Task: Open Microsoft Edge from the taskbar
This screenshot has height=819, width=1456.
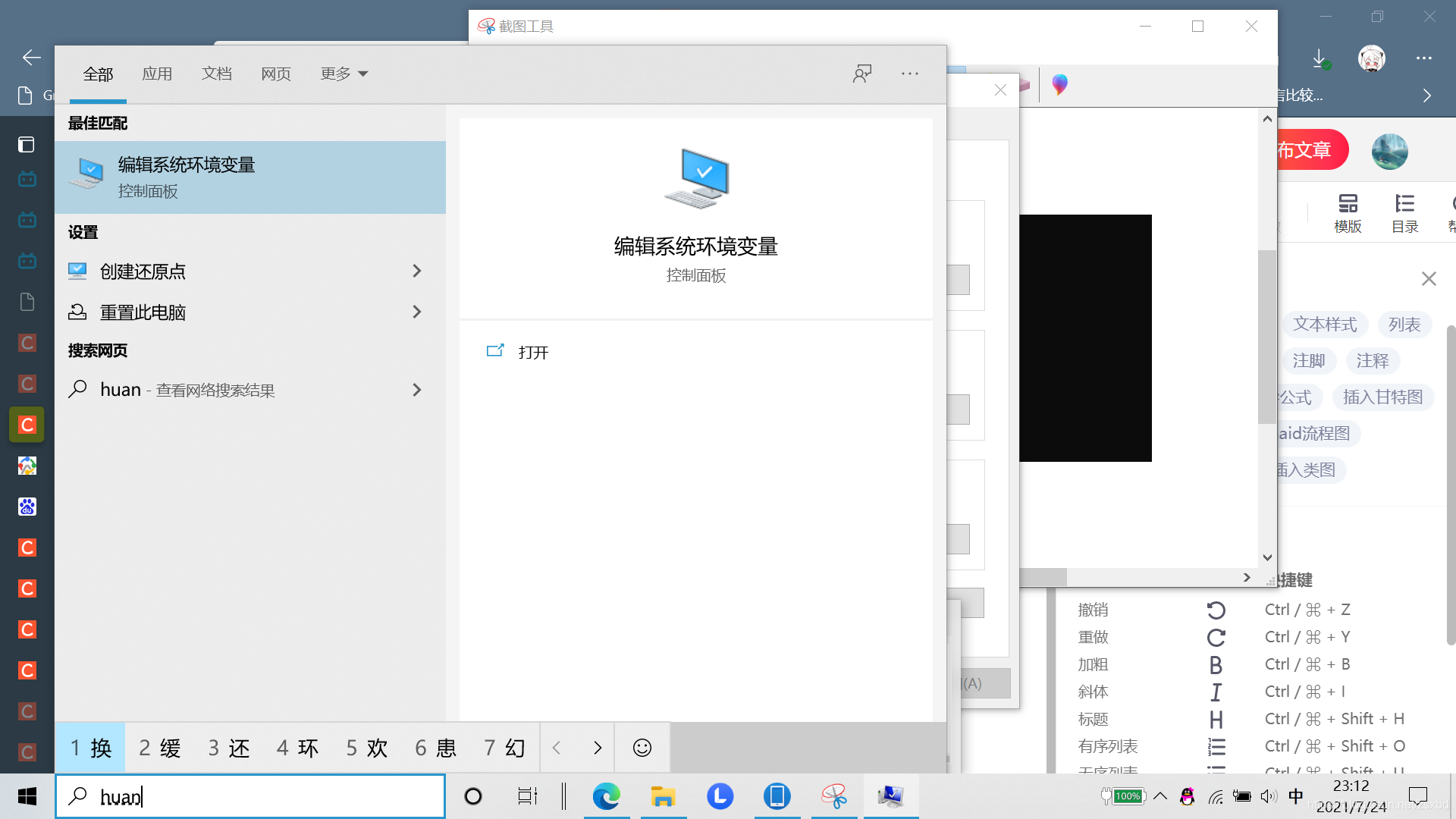Action: (606, 796)
